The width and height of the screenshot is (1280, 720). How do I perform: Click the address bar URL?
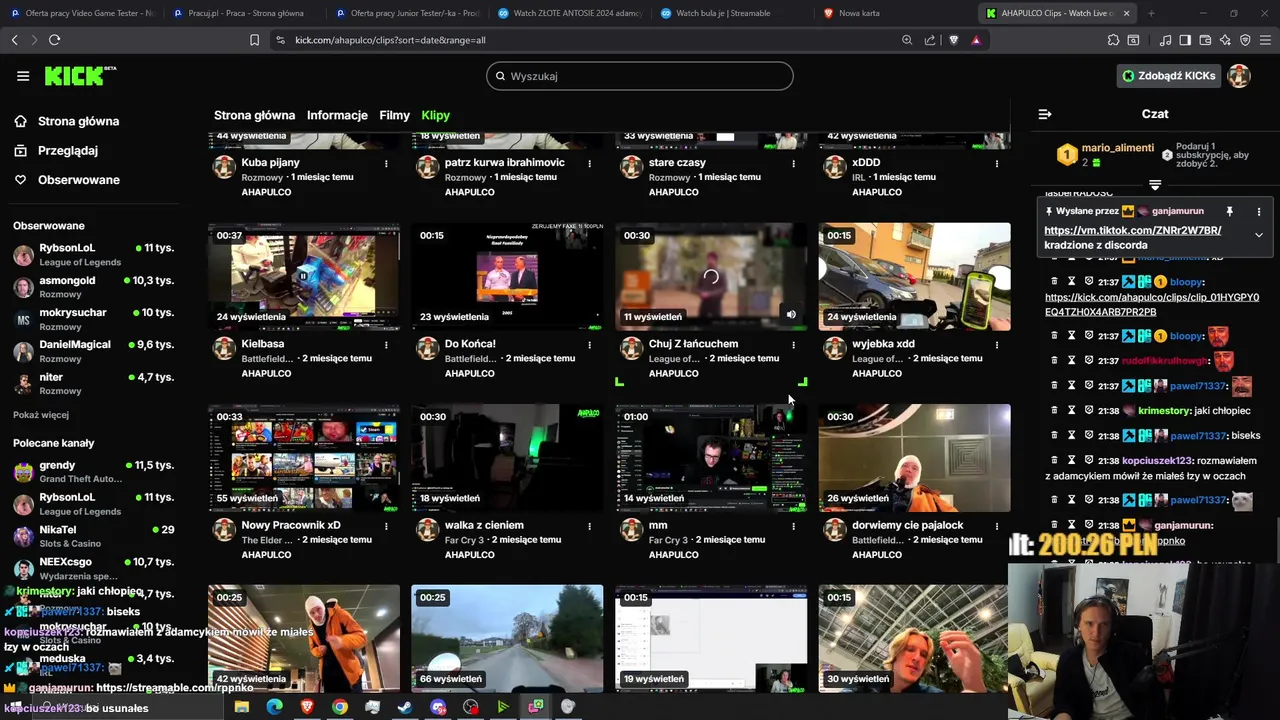(x=390, y=40)
